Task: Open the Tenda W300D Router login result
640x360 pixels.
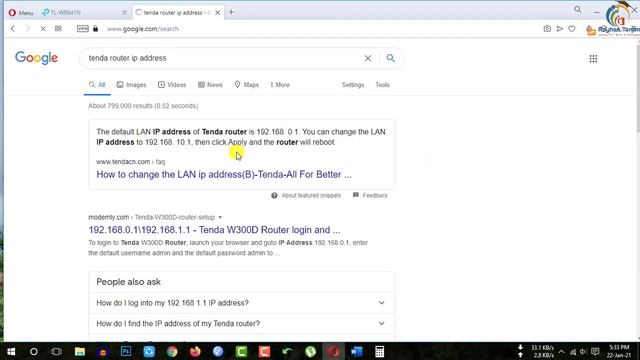Action: (x=214, y=230)
